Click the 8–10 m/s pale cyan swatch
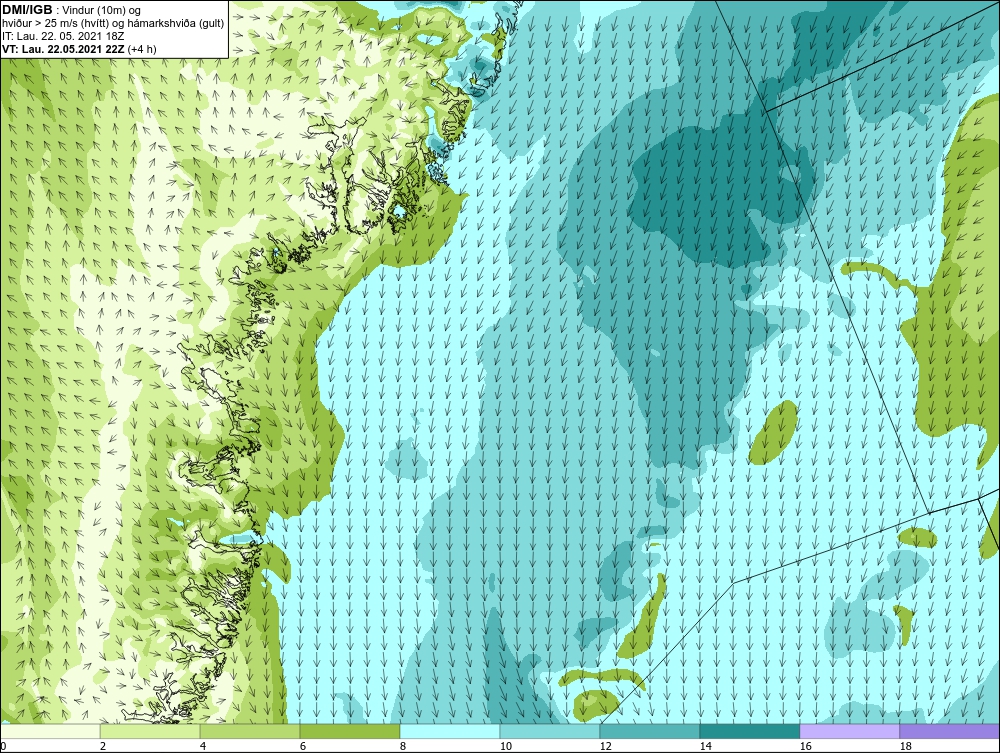1000x753 pixels. point(450,731)
